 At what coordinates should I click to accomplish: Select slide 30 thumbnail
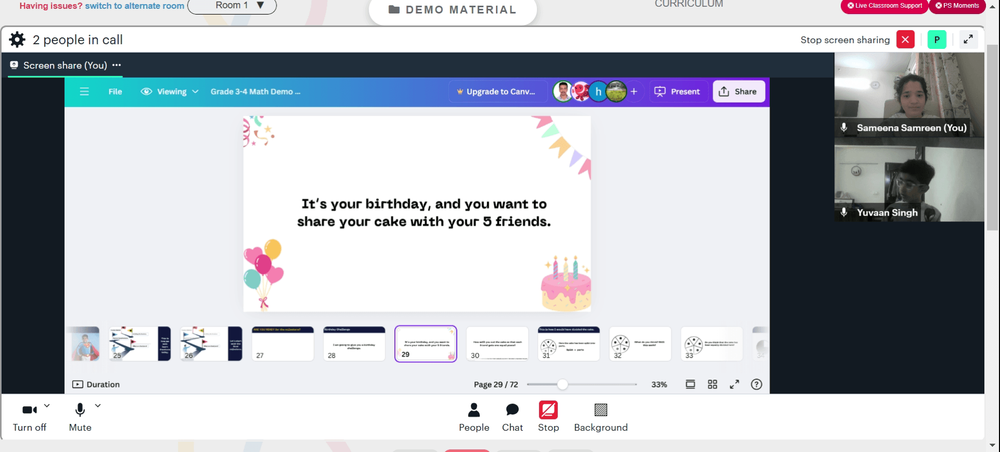(497, 344)
